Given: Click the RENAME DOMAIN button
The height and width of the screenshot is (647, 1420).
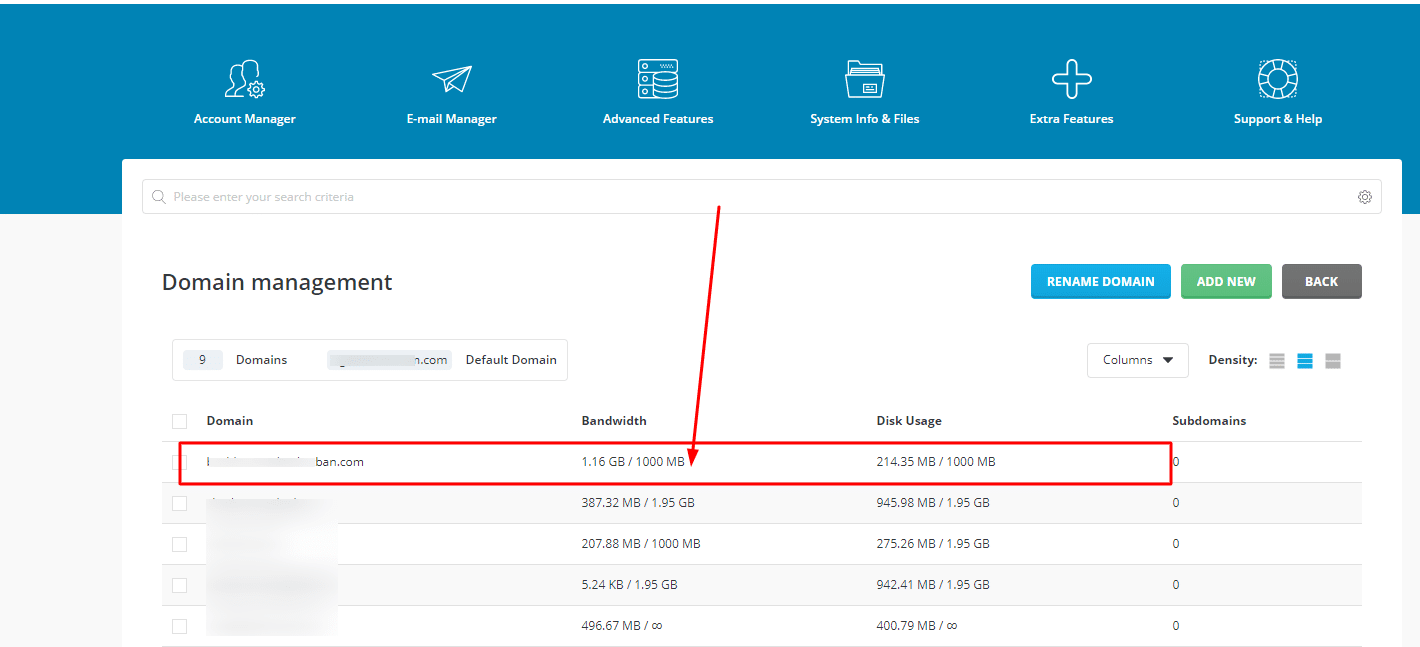Looking at the screenshot, I should coord(1100,282).
